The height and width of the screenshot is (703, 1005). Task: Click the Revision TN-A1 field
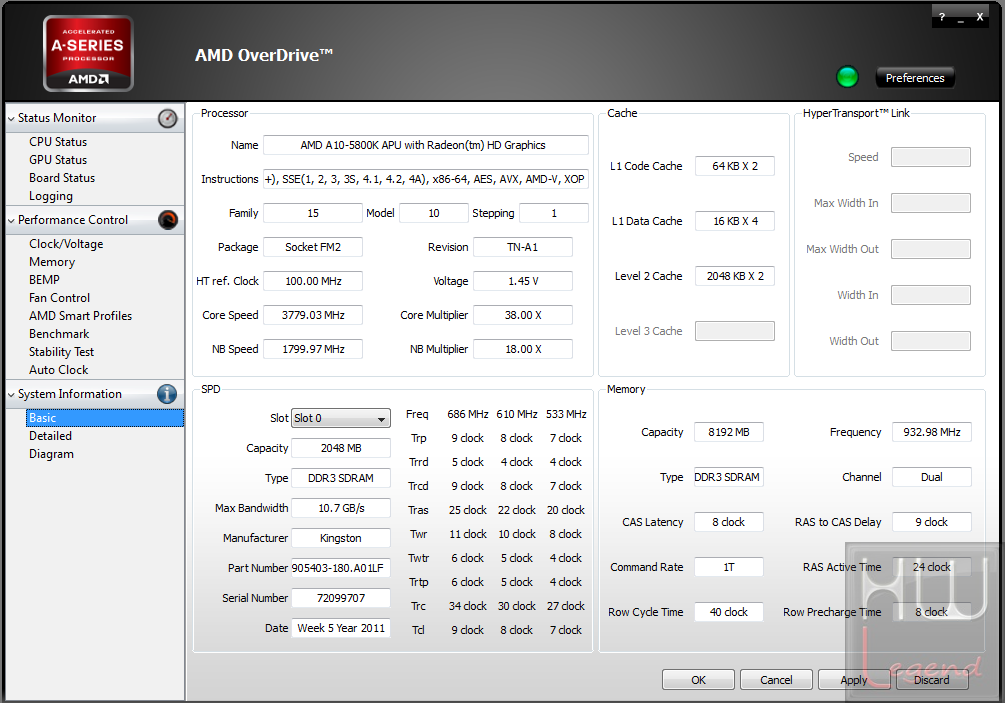pyautogui.click(x=523, y=247)
